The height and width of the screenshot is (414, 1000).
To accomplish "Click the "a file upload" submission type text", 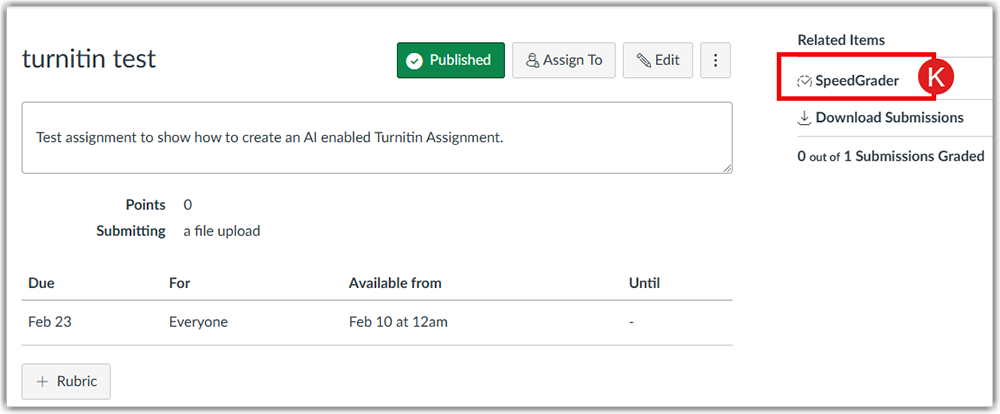I will click(221, 231).
